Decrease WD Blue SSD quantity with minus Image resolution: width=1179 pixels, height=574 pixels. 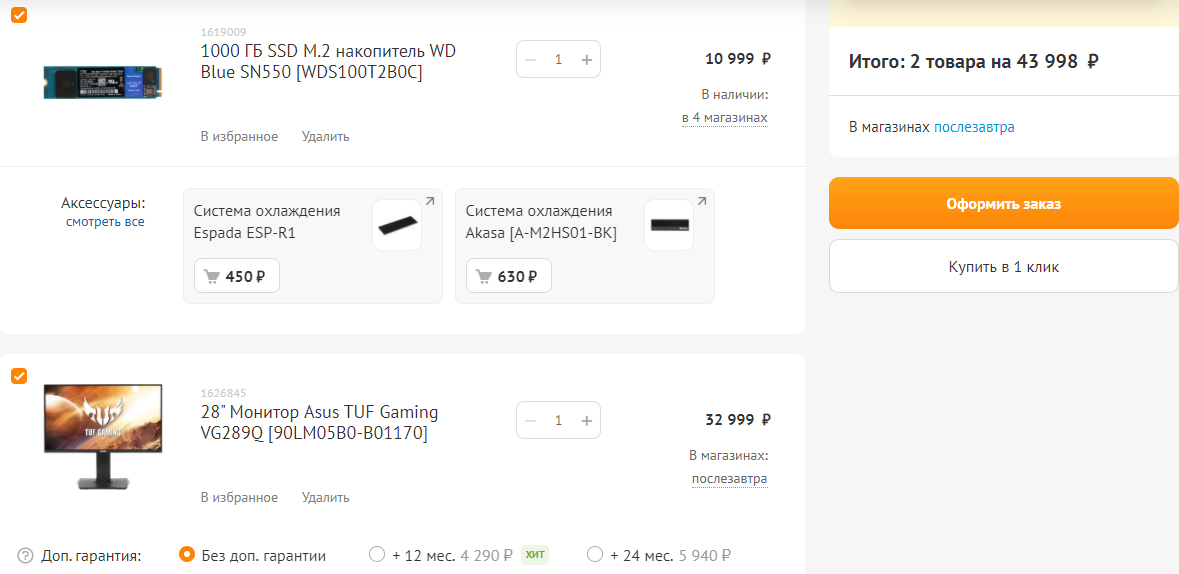(x=531, y=59)
